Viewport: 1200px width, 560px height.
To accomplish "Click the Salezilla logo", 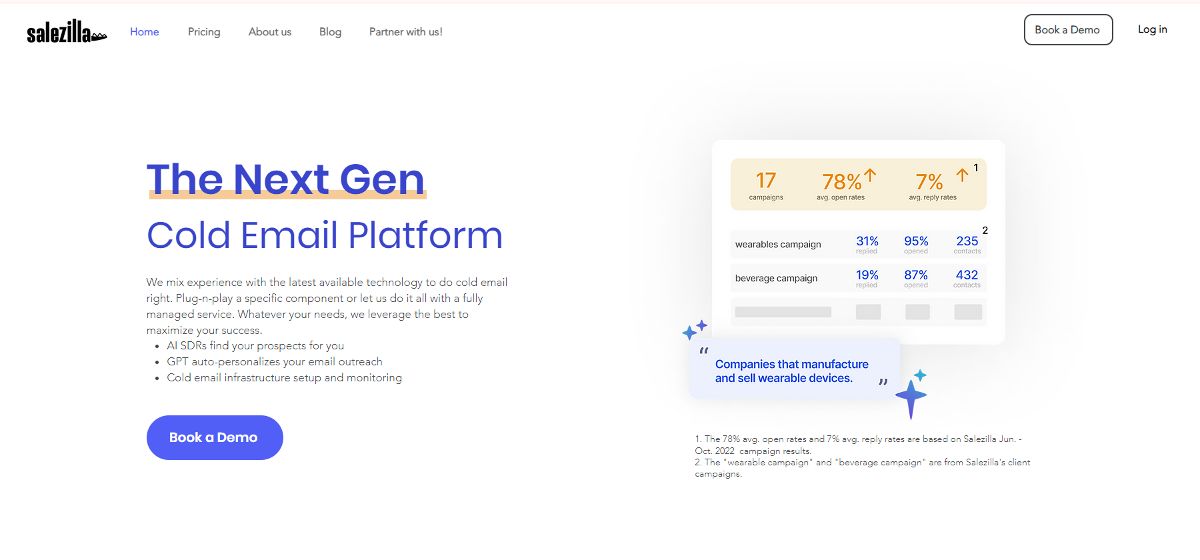I will pyautogui.click(x=66, y=33).
